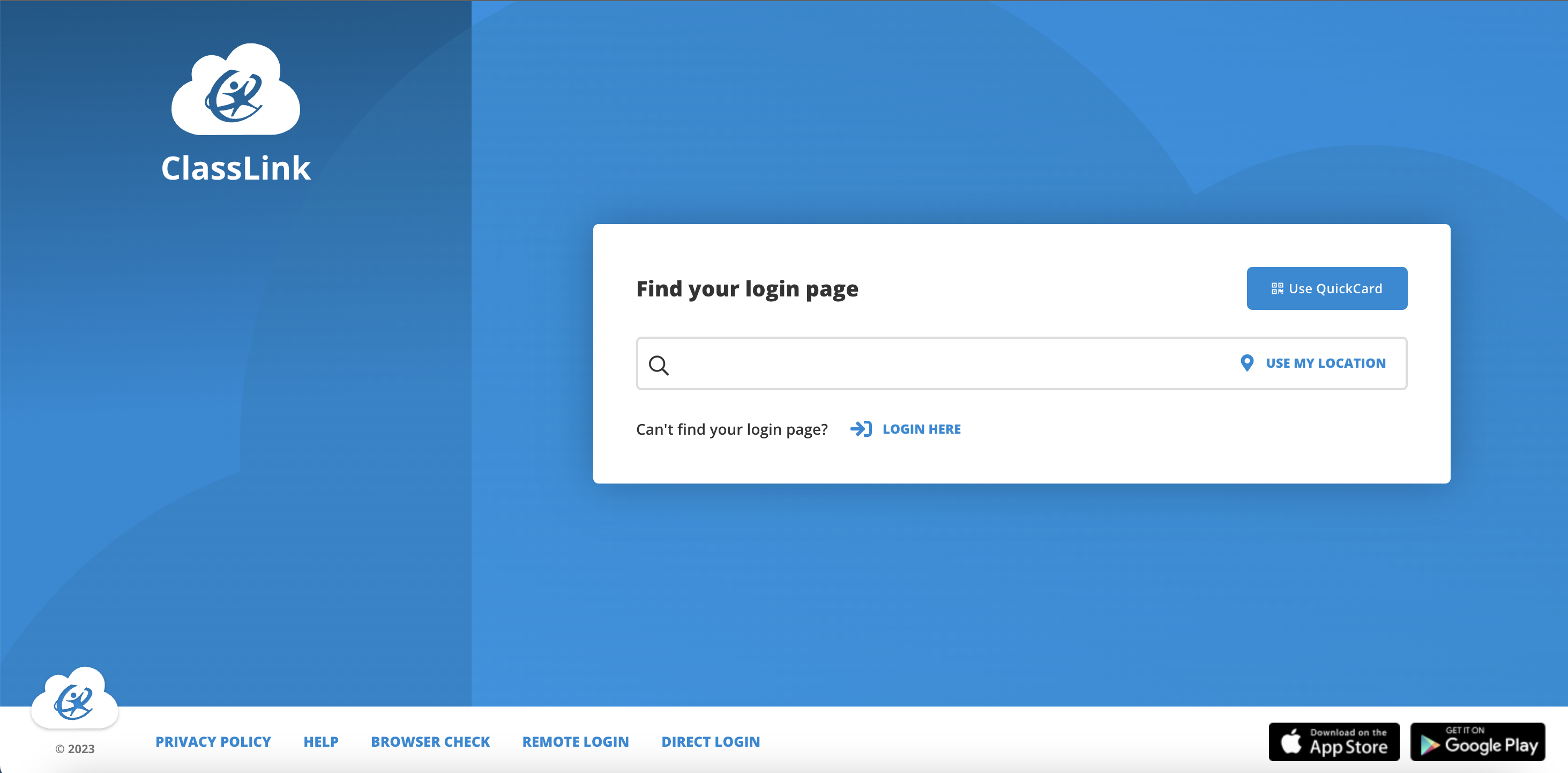Click the Google Play triangle icon
The image size is (1568, 773).
click(1429, 745)
